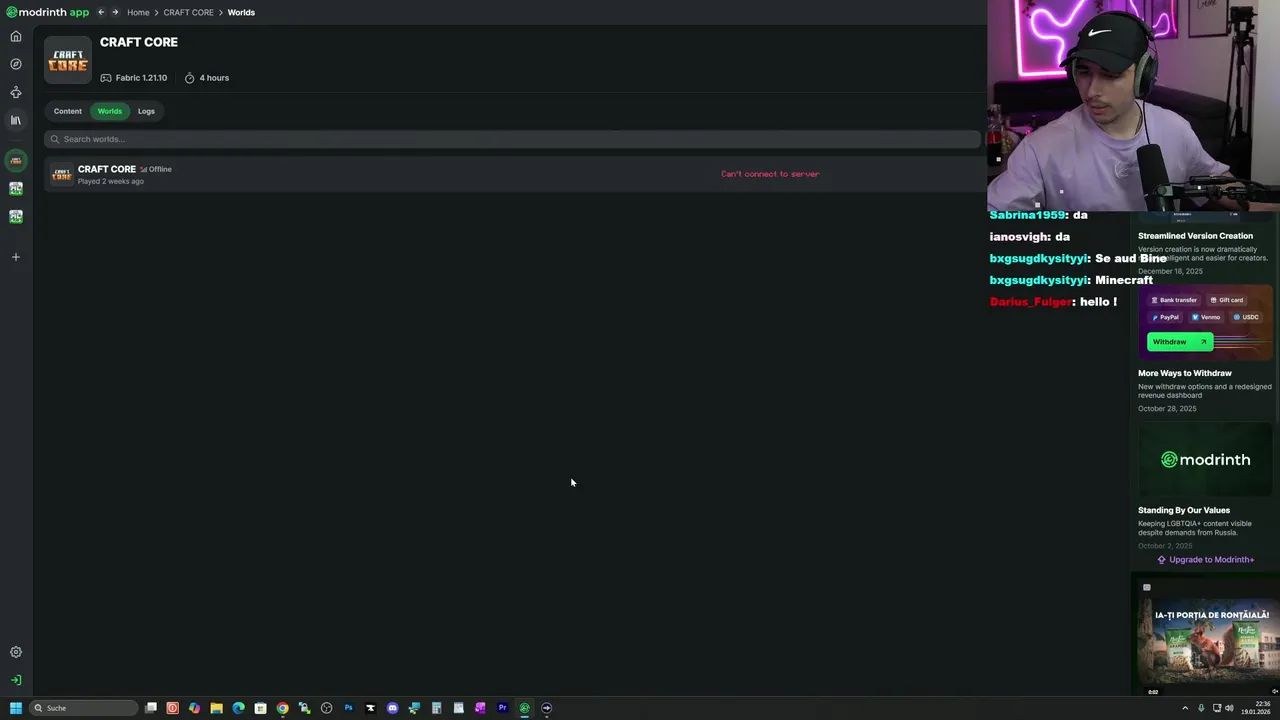Click the taskbar Suche search box
Viewport: 1280px width, 720px height.
click(84, 708)
